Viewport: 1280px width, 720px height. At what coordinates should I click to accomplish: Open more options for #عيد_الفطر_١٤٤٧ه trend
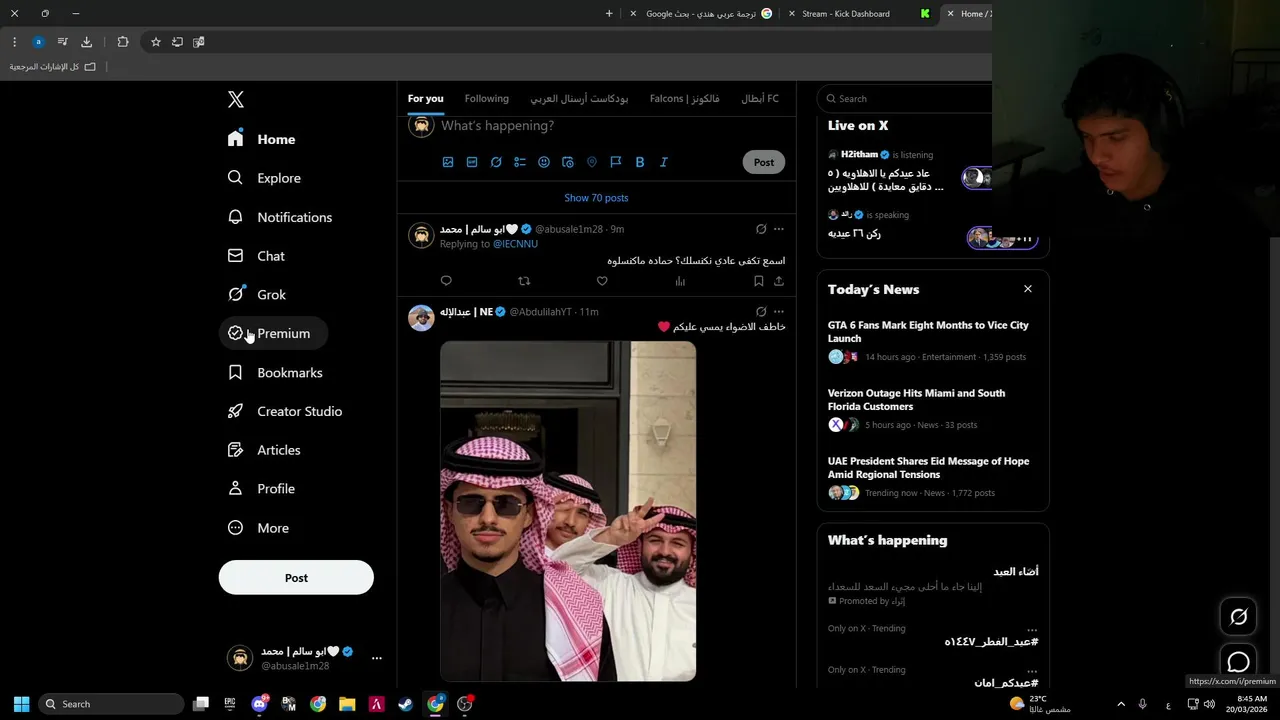tap(1031, 629)
